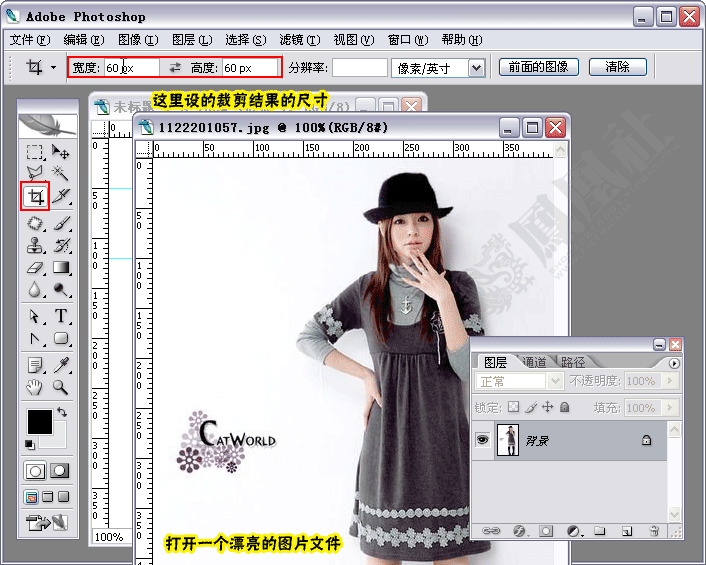Image resolution: width=706 pixels, height=565 pixels.
Task: Swap width and height values
Action: point(175,68)
